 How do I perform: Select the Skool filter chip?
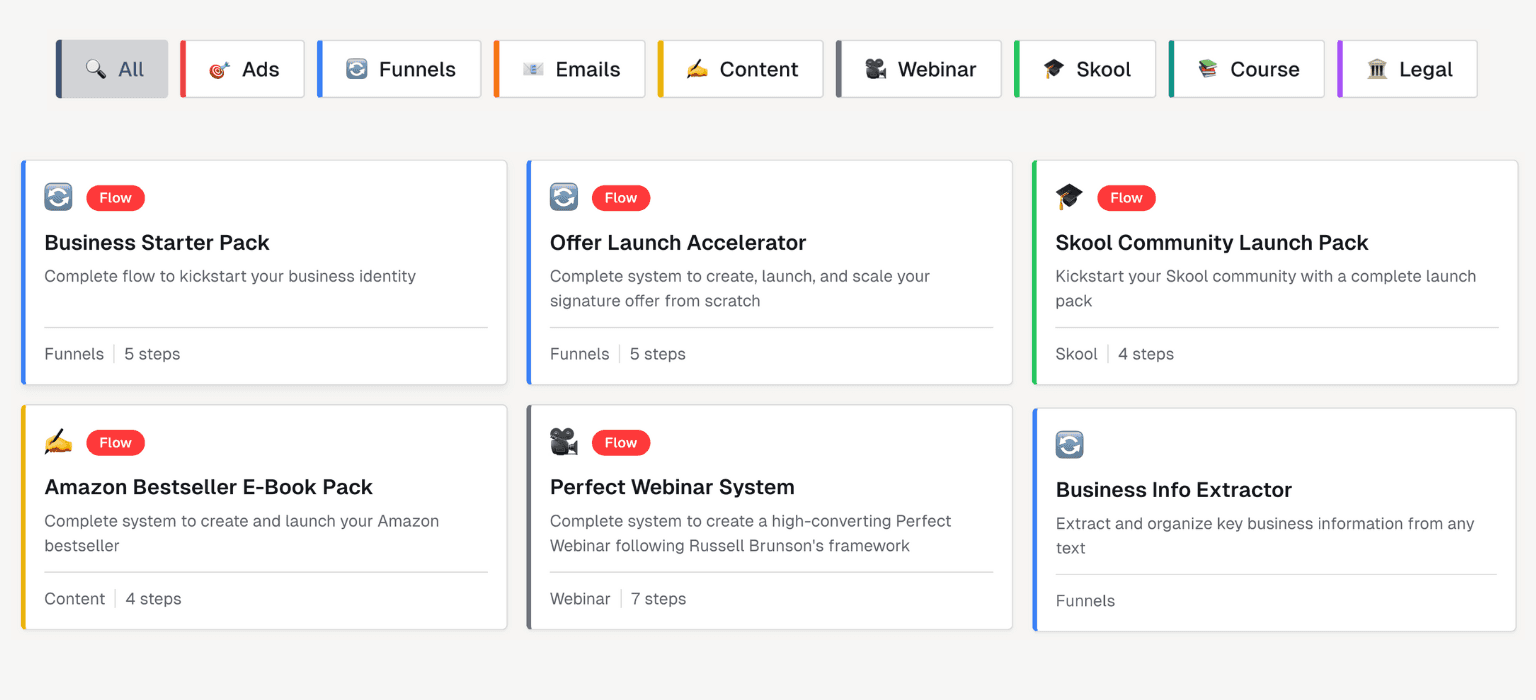coord(1085,68)
